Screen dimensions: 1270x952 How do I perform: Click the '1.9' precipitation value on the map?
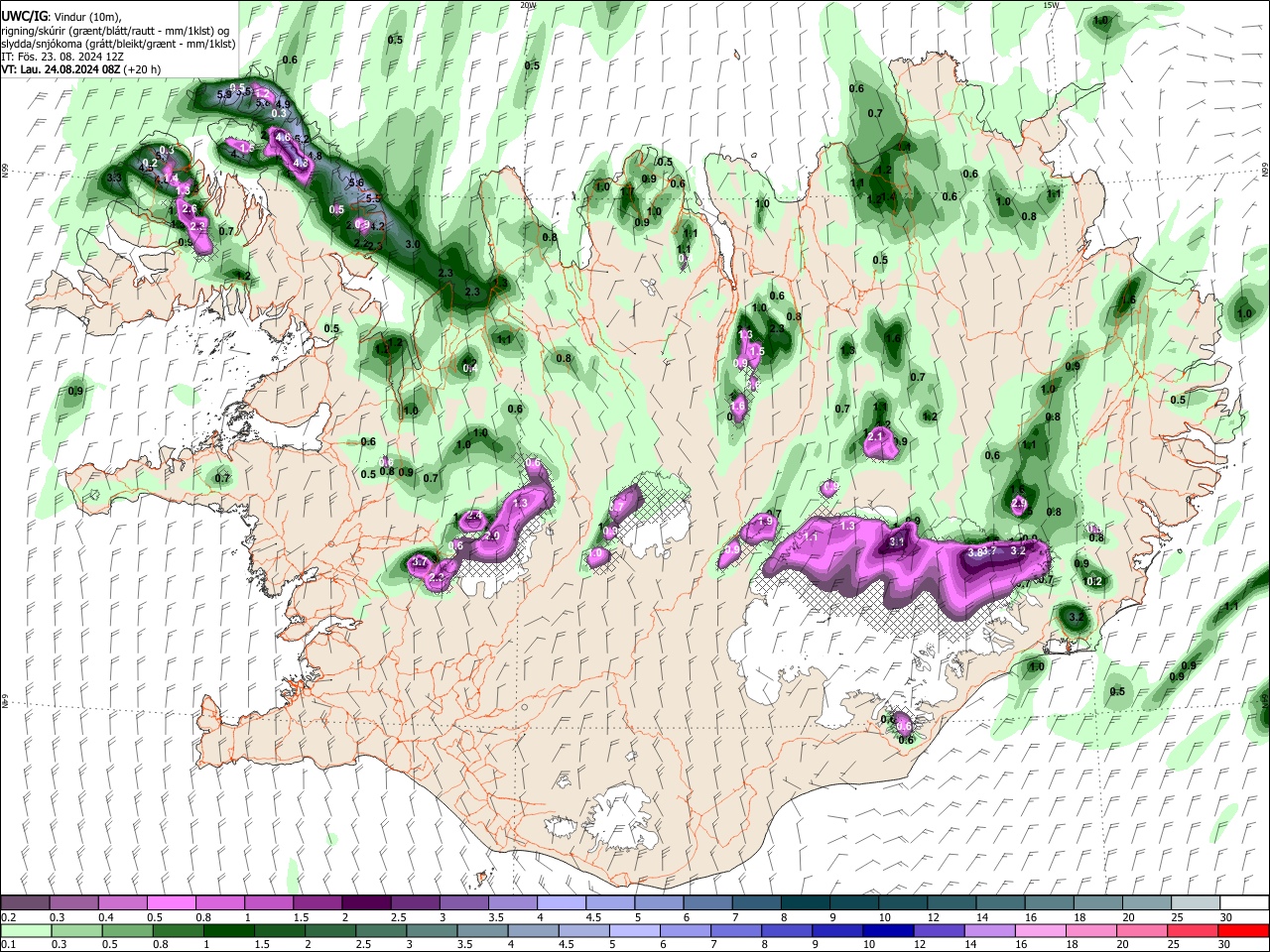pos(765,521)
